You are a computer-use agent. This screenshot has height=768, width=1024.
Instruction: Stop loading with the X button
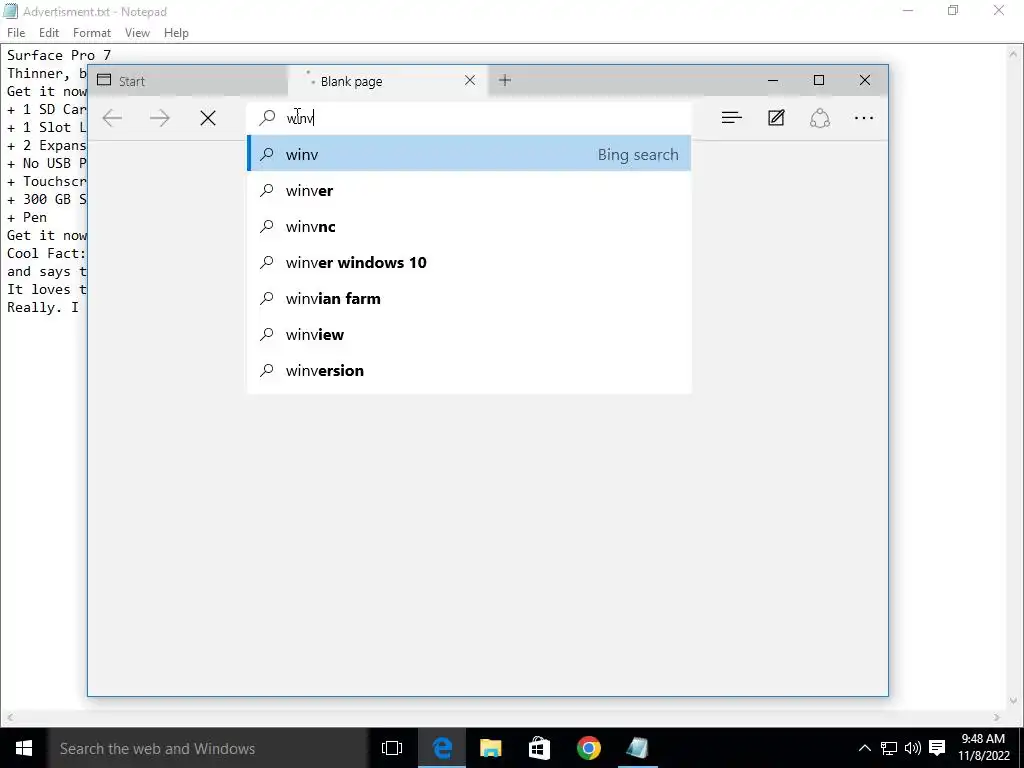click(208, 118)
